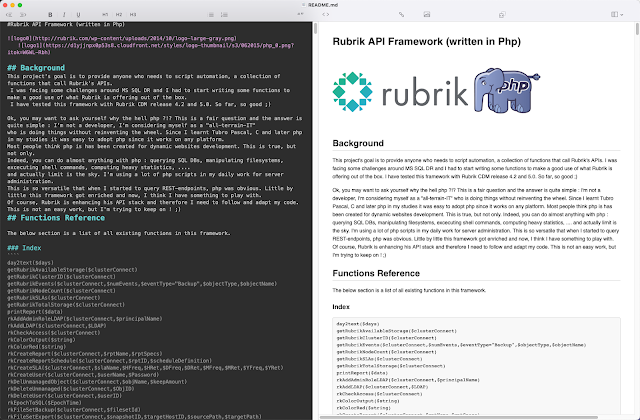Click the preview pane horizontal scrollbar
This screenshot has height=420, width=640.
tap(459, 418)
